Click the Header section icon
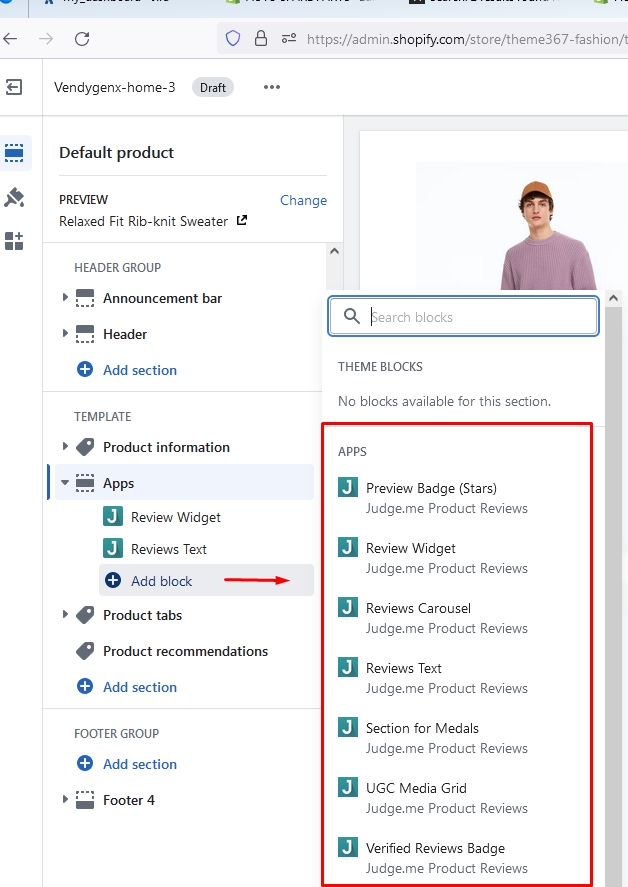The width and height of the screenshot is (628, 887). (85, 334)
